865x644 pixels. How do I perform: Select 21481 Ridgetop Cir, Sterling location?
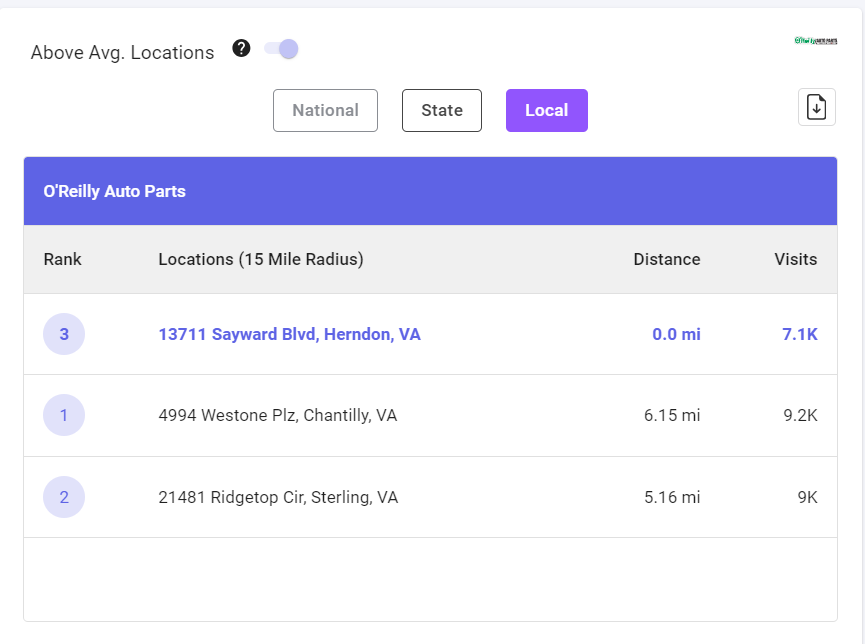278,497
